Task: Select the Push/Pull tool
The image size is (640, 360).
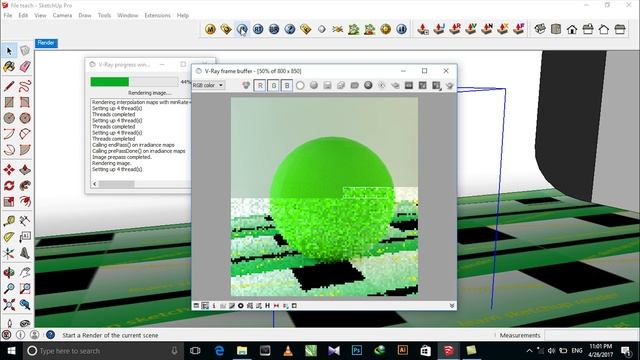Action: point(25,170)
